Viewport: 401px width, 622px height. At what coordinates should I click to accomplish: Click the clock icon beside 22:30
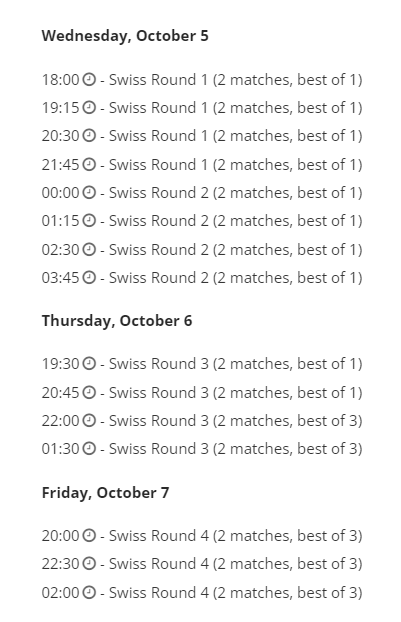pos(89,563)
